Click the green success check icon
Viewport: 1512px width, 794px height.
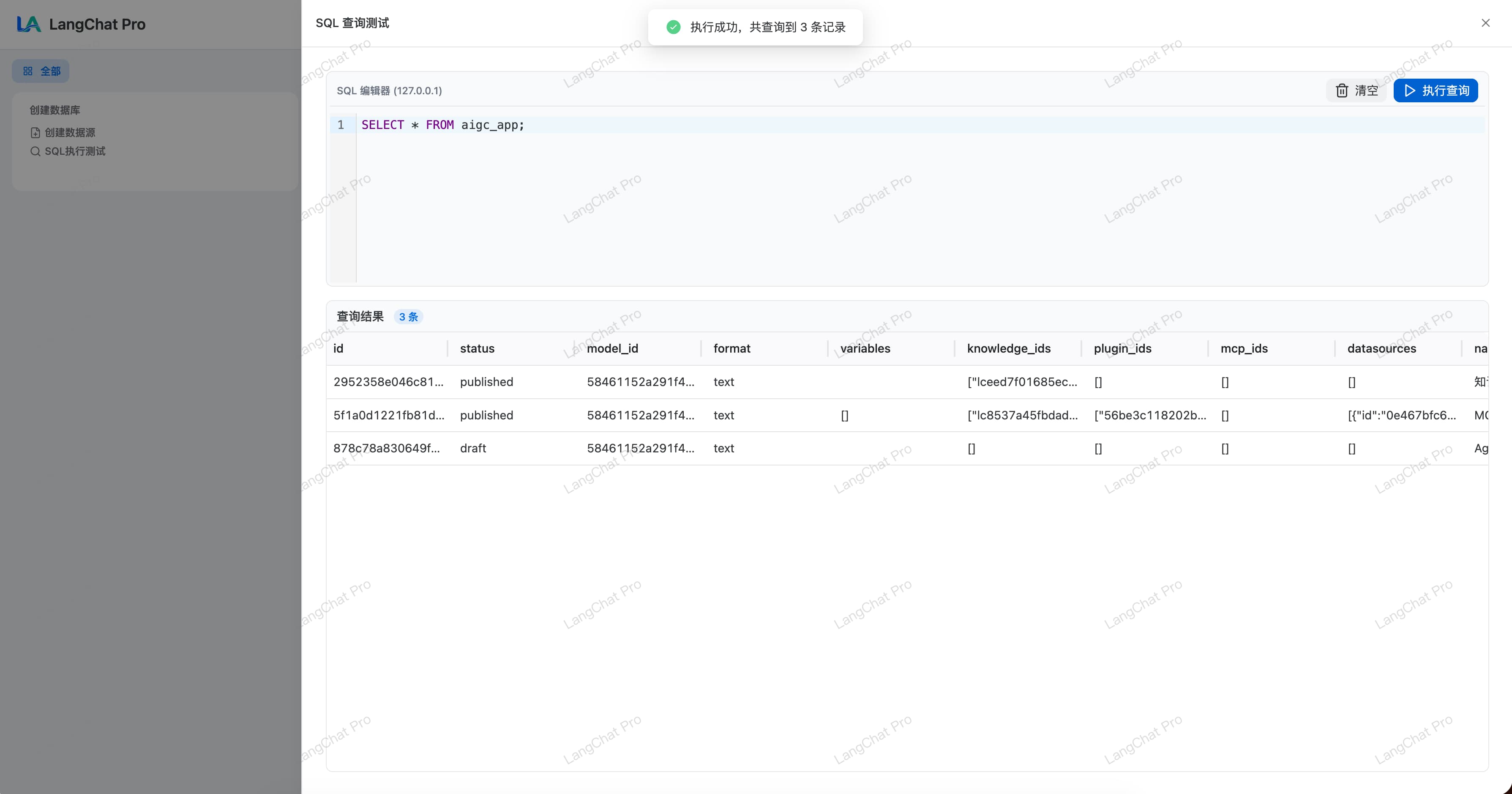click(673, 27)
